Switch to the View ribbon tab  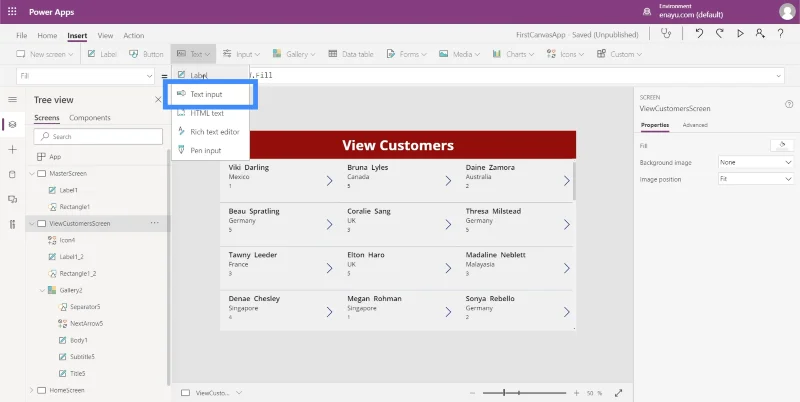point(105,35)
